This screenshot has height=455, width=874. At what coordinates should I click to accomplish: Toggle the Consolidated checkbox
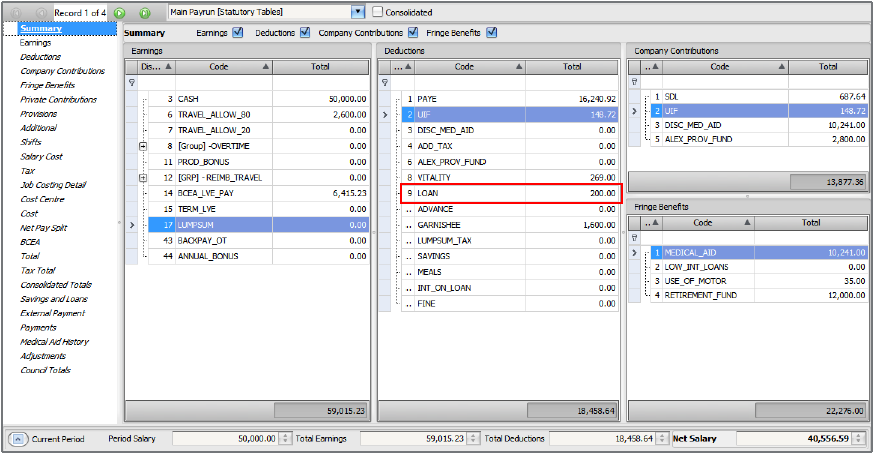pyautogui.click(x=377, y=12)
